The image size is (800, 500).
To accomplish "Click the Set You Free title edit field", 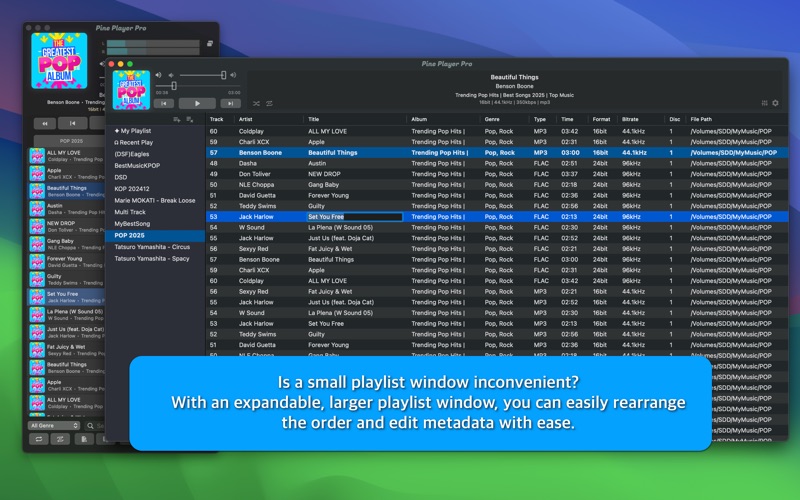I will click(355, 217).
